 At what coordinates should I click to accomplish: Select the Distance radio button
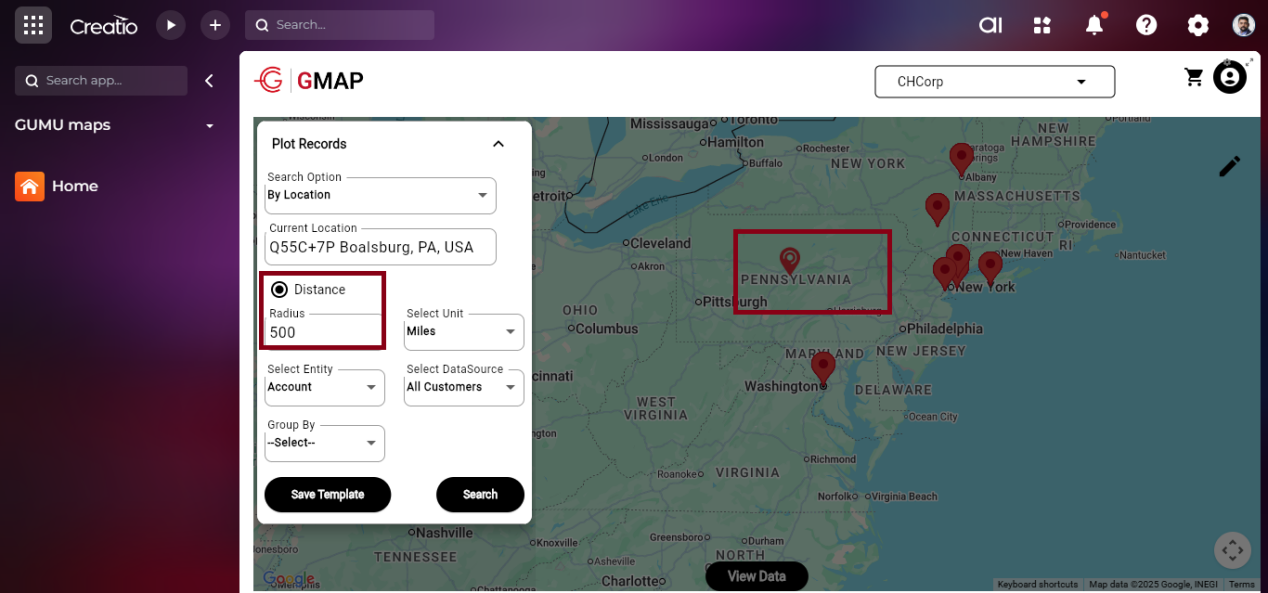click(x=280, y=289)
